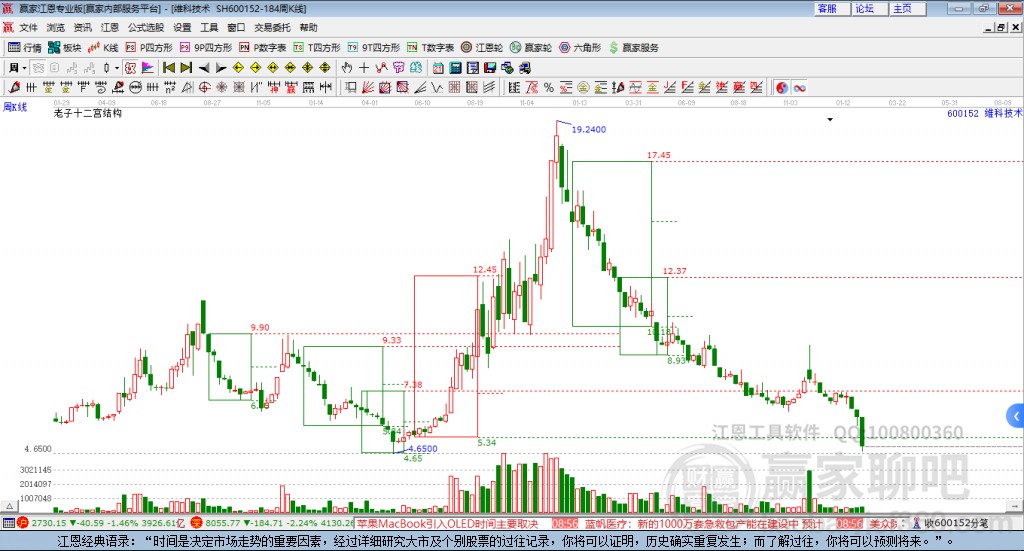
Task: Open the 文件 menu
Action: (28, 27)
